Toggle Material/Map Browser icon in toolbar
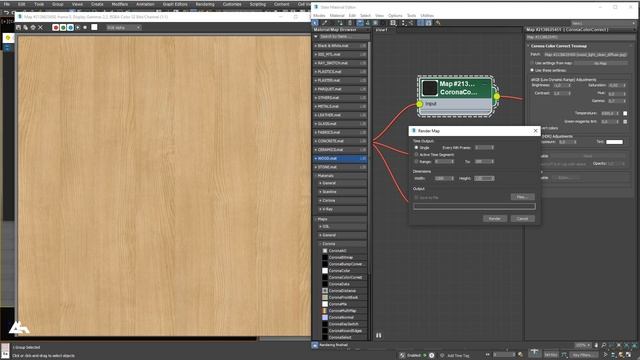 coord(421,23)
